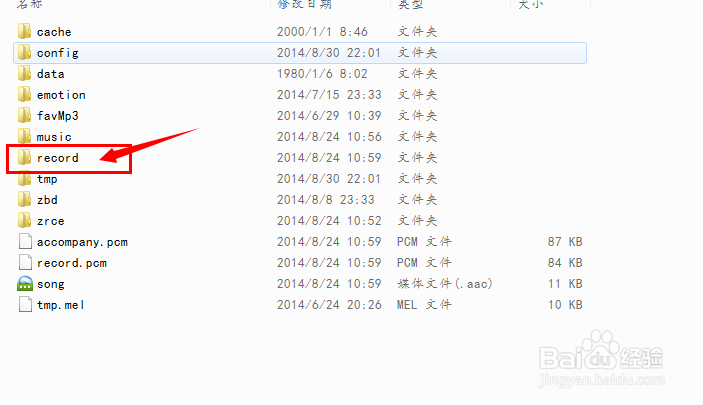The height and width of the screenshot is (405, 703).
Task: Select the file name 'accompany.pcm'
Action: tap(82, 243)
